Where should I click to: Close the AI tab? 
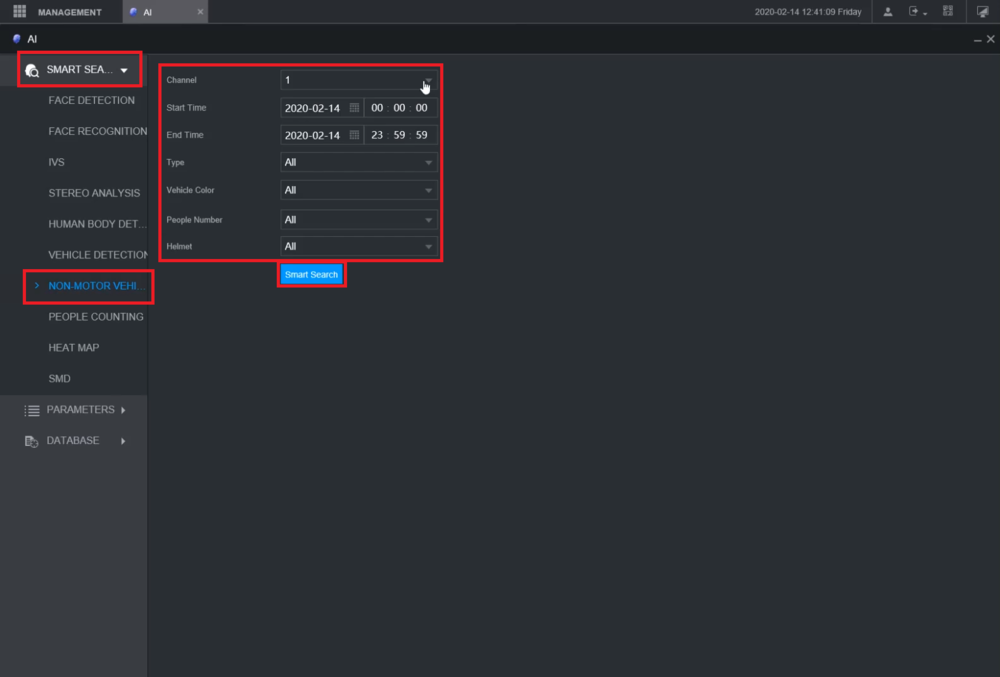click(200, 12)
